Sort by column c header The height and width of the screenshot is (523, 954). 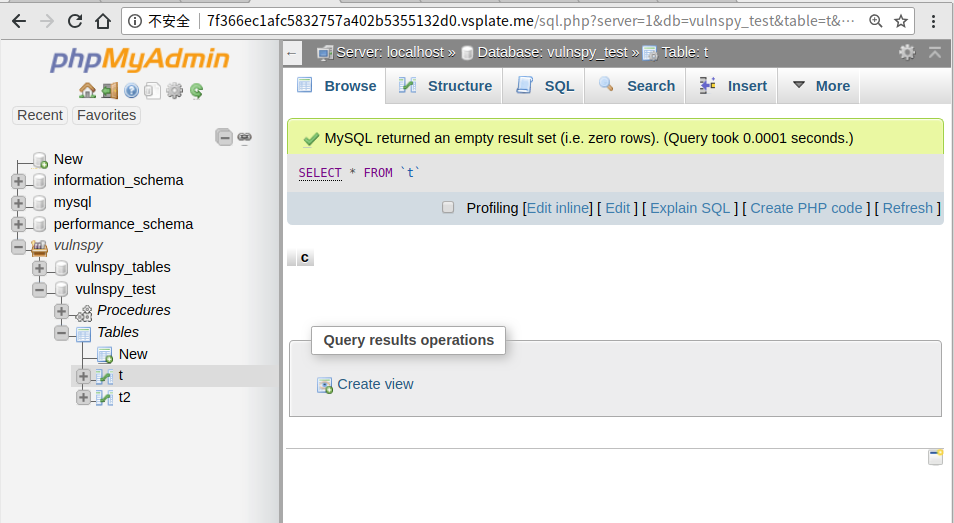[305, 258]
